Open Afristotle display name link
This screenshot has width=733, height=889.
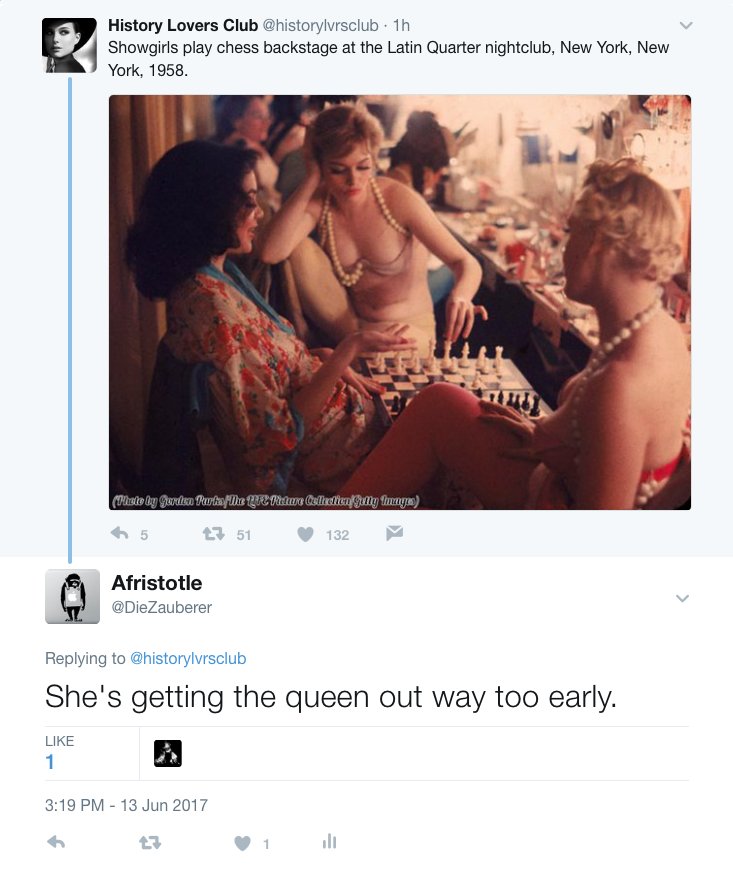click(156, 583)
